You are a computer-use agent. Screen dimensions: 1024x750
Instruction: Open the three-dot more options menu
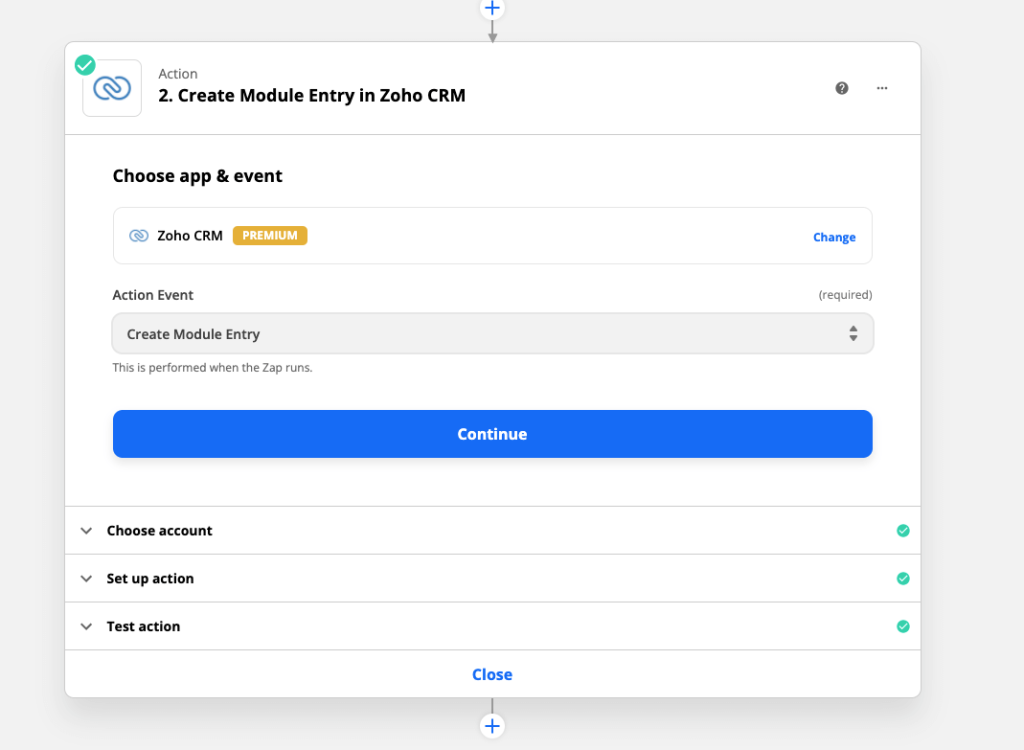click(882, 88)
